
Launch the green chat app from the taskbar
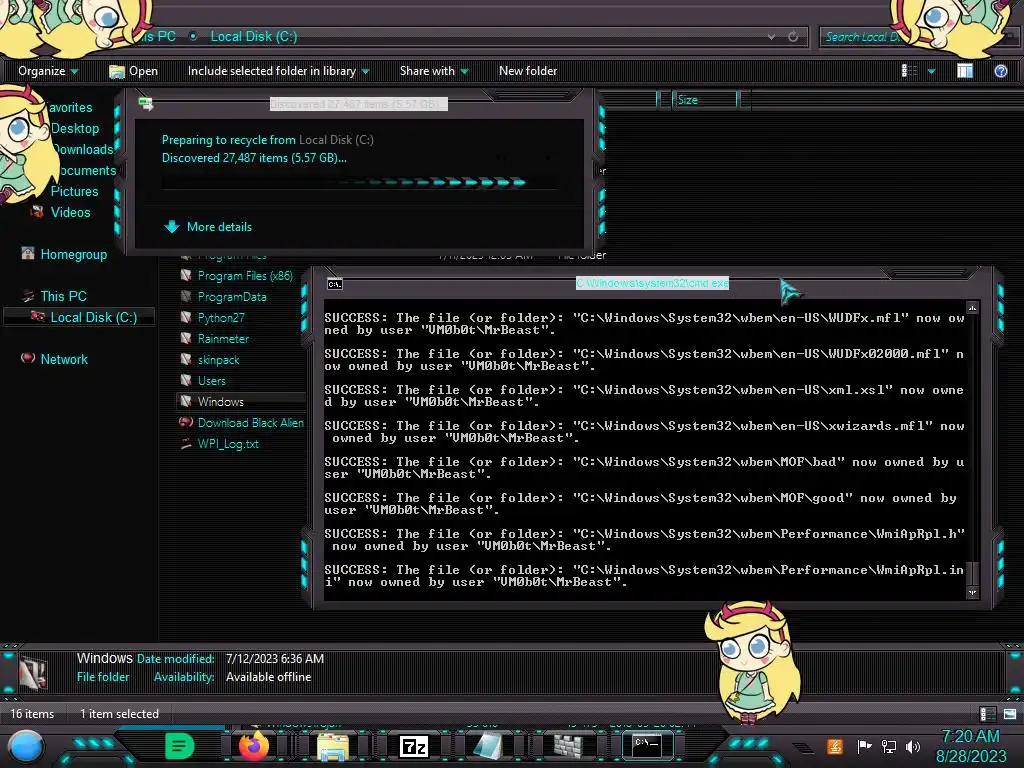tap(179, 746)
